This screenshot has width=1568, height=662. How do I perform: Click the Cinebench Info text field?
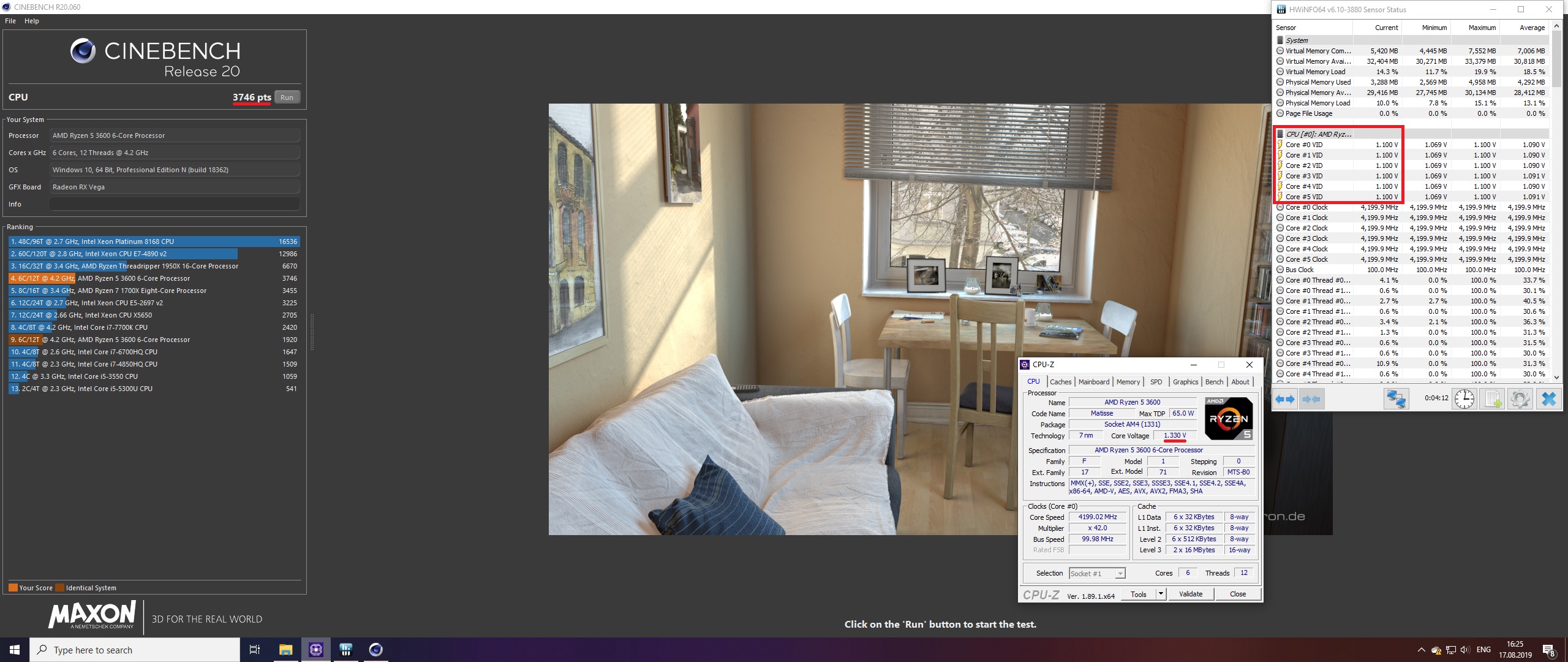(175, 204)
